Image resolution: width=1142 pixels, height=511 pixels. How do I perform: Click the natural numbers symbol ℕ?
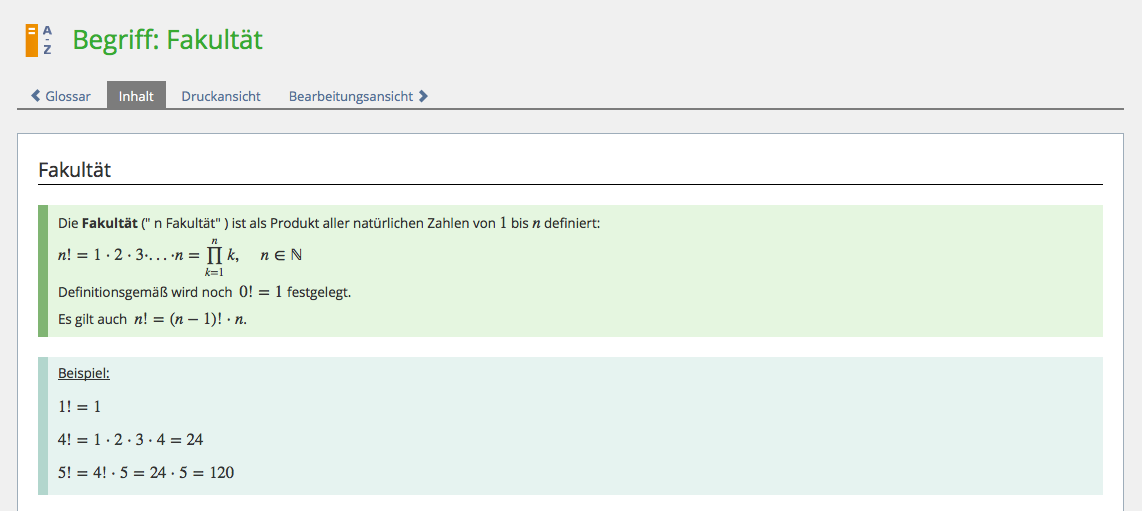pos(296,256)
